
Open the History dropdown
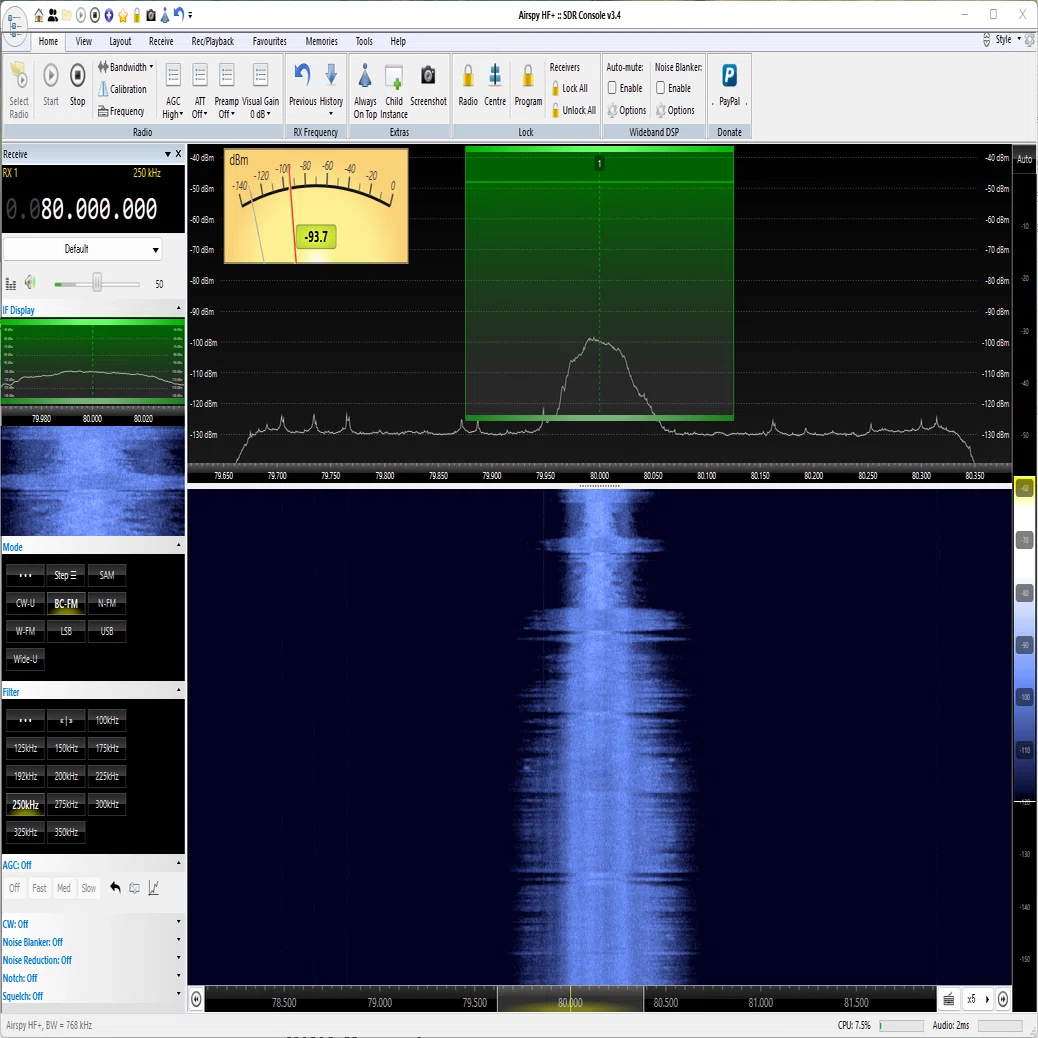[x=331, y=91]
